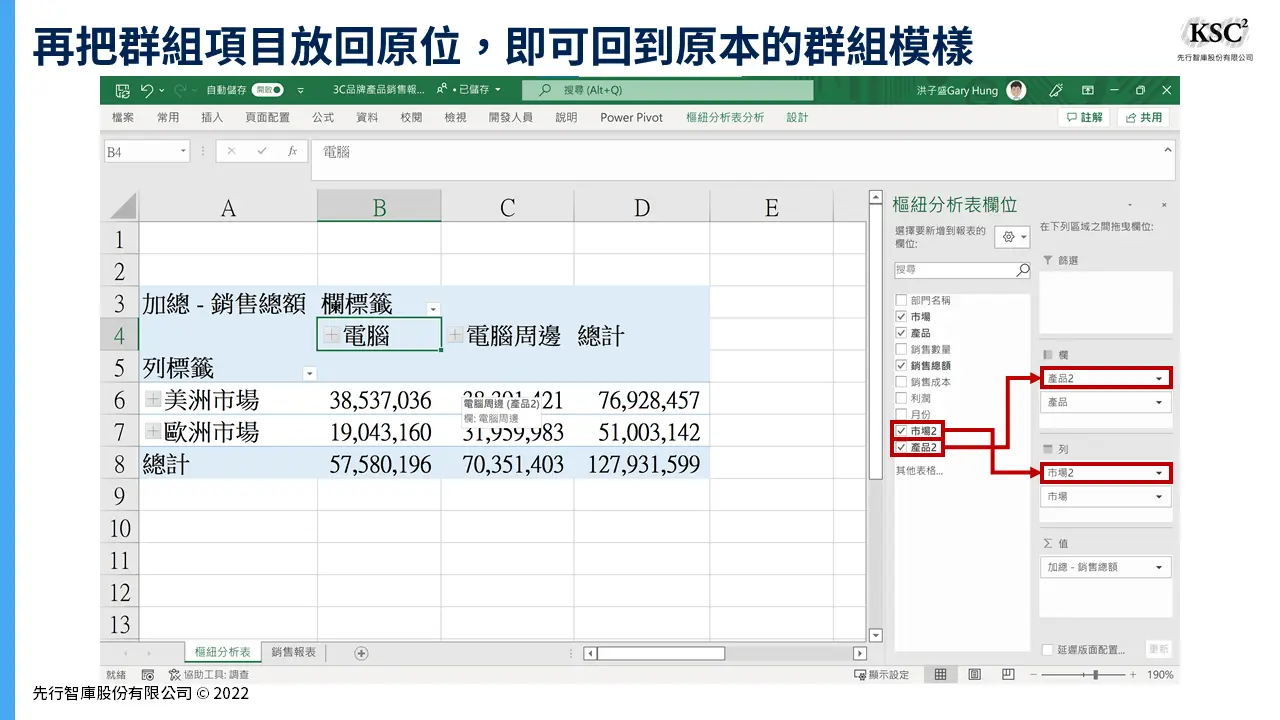Open the 市場2 field dropdown in Rows area

click(x=1159, y=473)
